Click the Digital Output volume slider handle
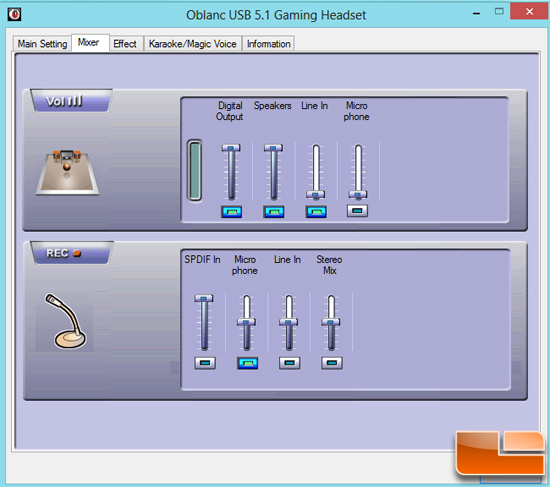 (x=231, y=148)
